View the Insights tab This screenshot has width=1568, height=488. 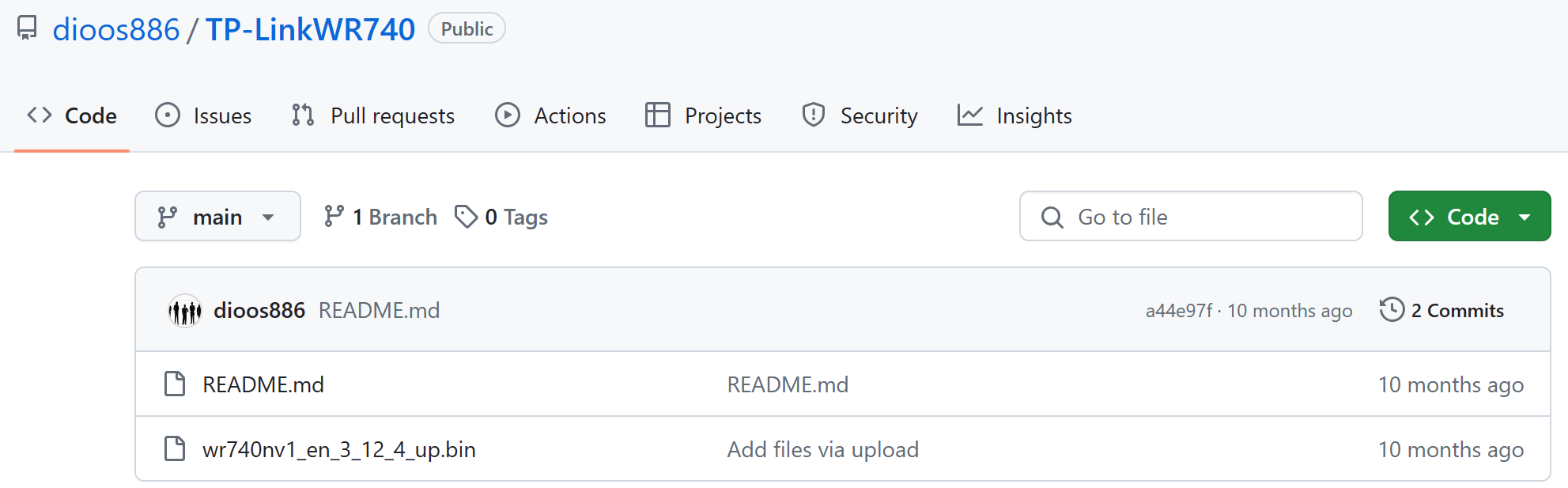click(1014, 115)
